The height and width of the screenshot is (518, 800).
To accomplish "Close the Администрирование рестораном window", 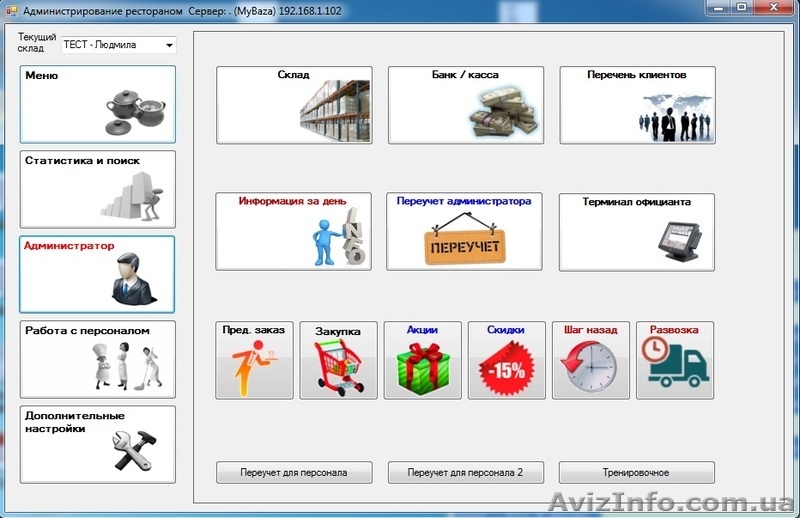I will [x=773, y=7].
